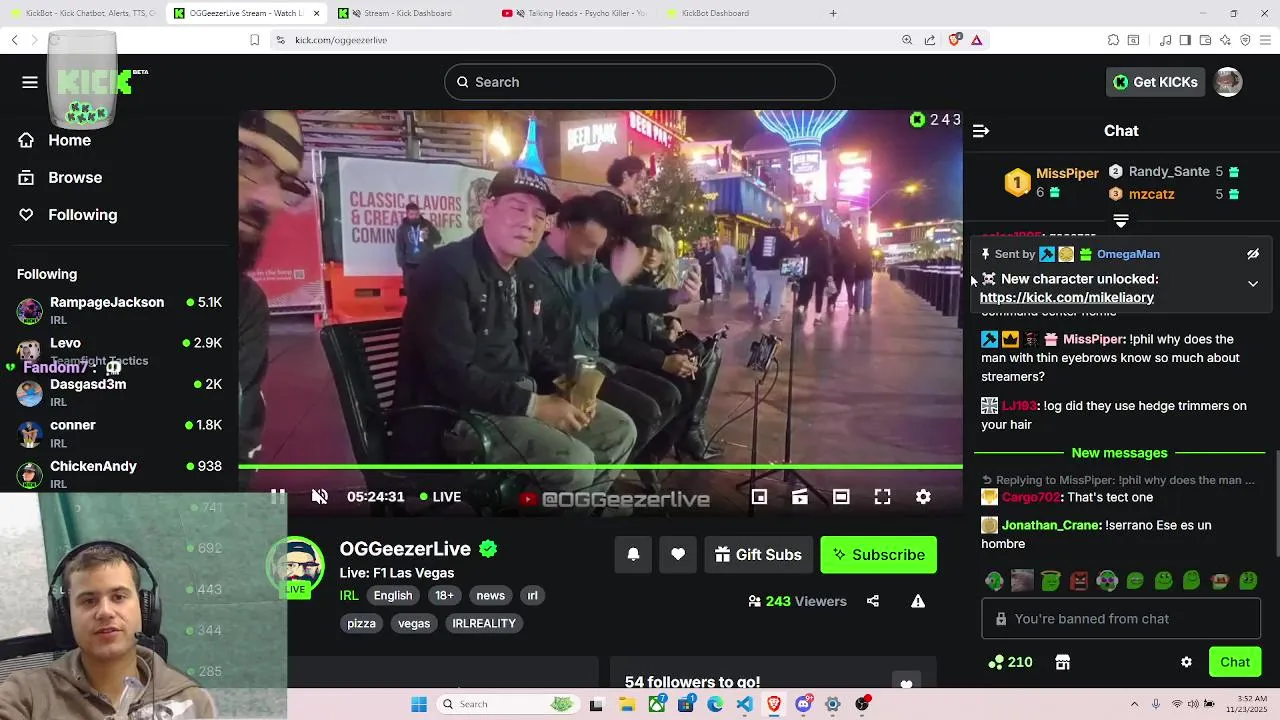This screenshot has width=1280, height=720.
Task: Share the stream via share icon
Action: click(x=873, y=601)
